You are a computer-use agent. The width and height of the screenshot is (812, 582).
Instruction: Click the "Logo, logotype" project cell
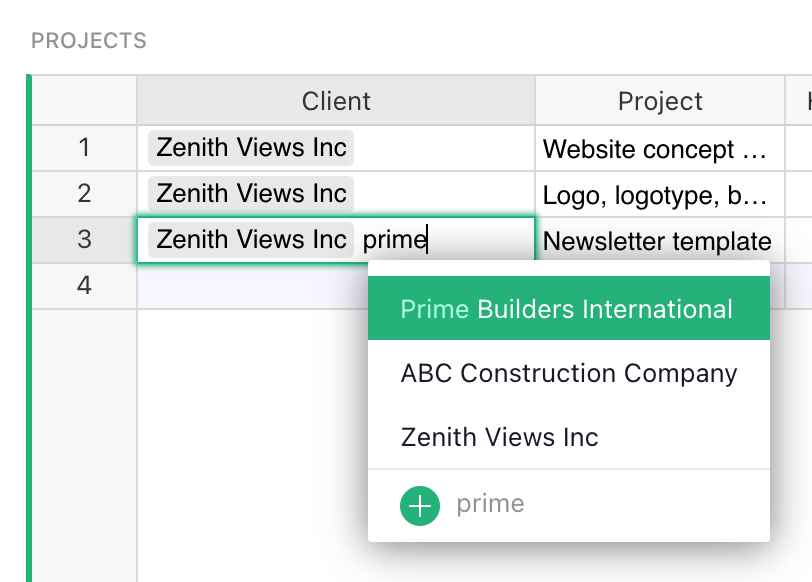(657, 193)
